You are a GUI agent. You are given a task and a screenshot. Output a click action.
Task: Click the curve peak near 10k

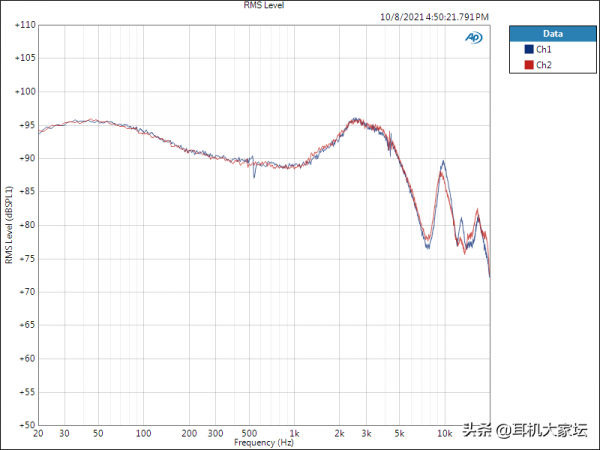(443, 163)
